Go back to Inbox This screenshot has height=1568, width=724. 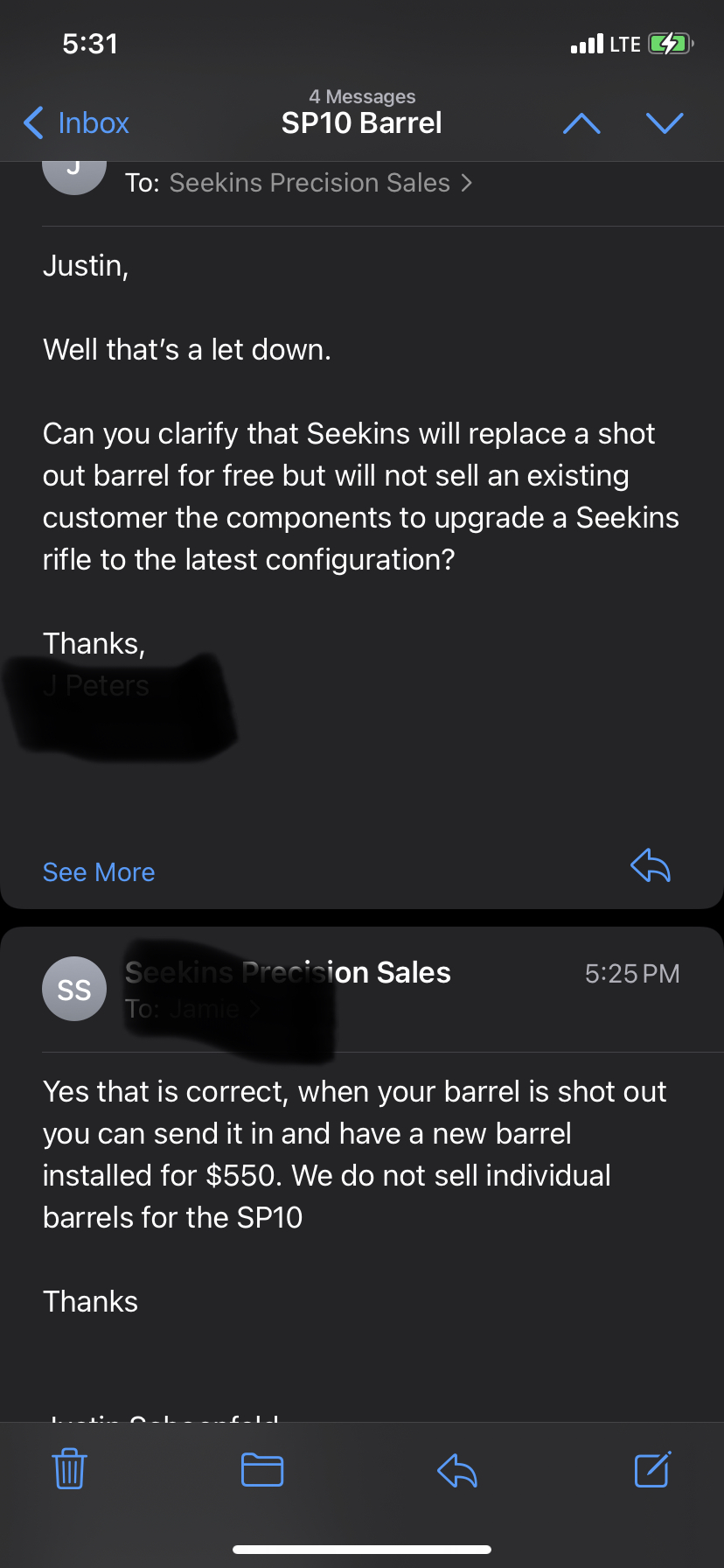click(x=77, y=123)
